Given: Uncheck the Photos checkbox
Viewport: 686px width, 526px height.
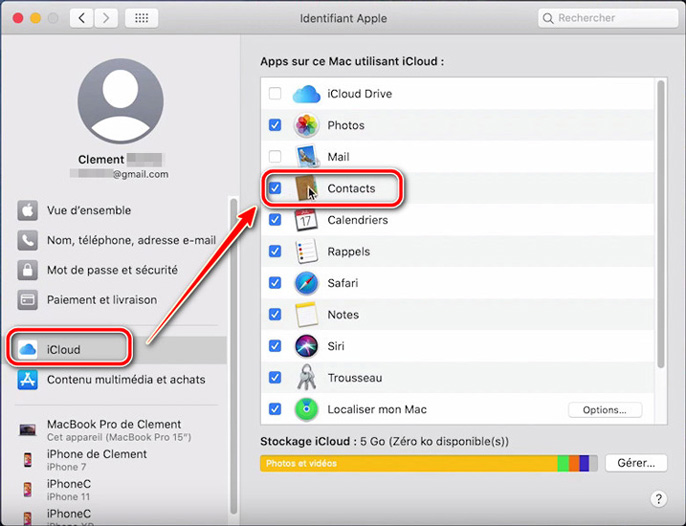Looking at the screenshot, I should (275, 125).
